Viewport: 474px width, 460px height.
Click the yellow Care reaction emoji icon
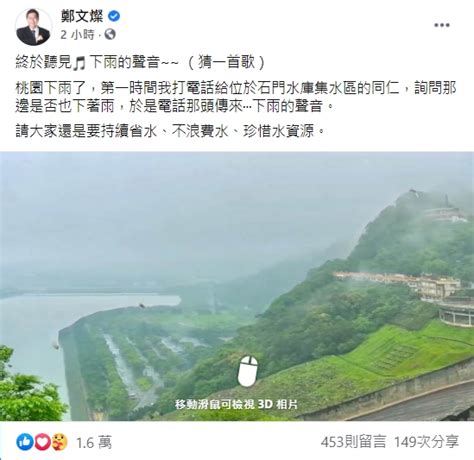pos(59,442)
